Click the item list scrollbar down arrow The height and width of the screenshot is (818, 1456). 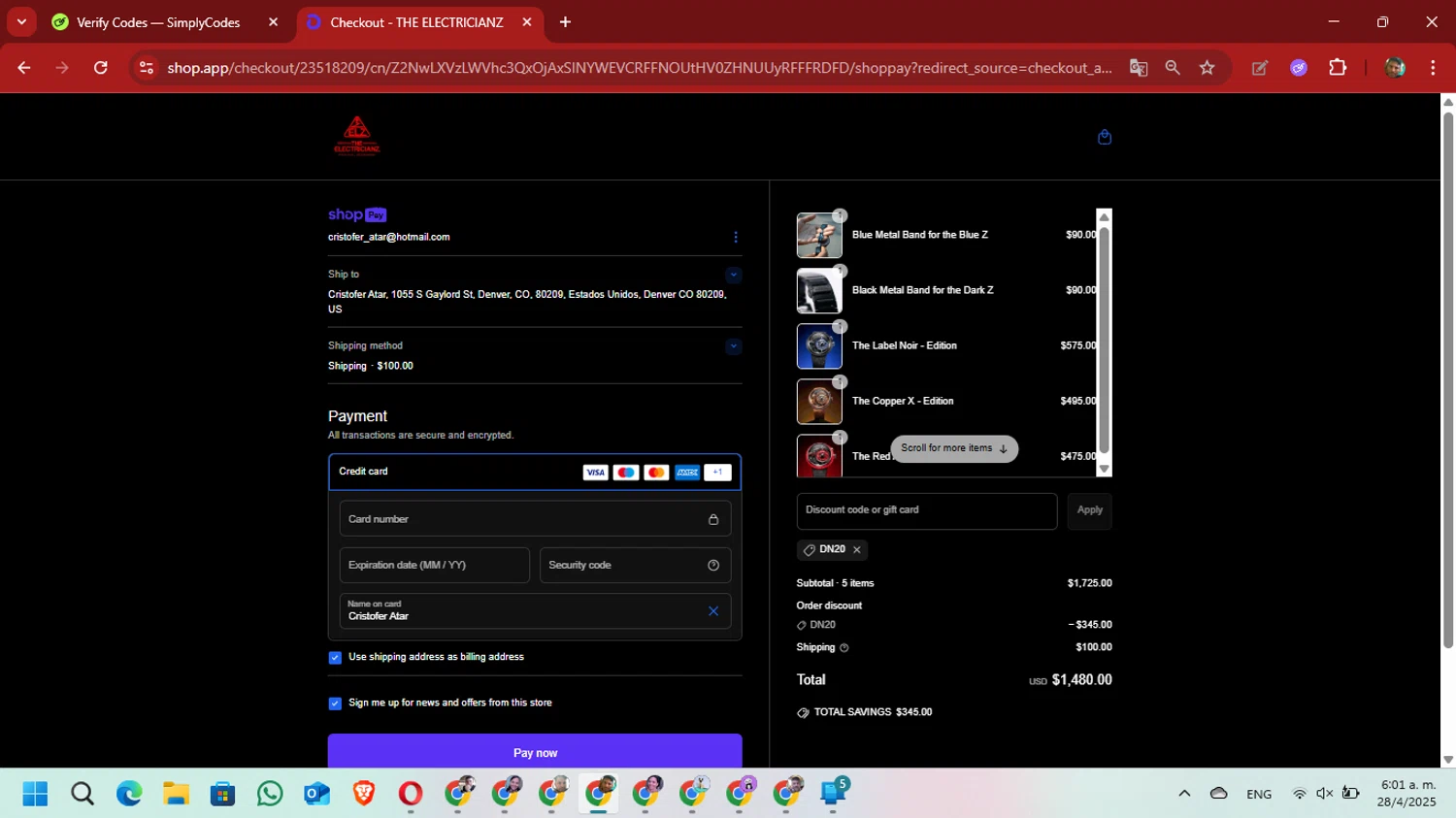[1104, 469]
